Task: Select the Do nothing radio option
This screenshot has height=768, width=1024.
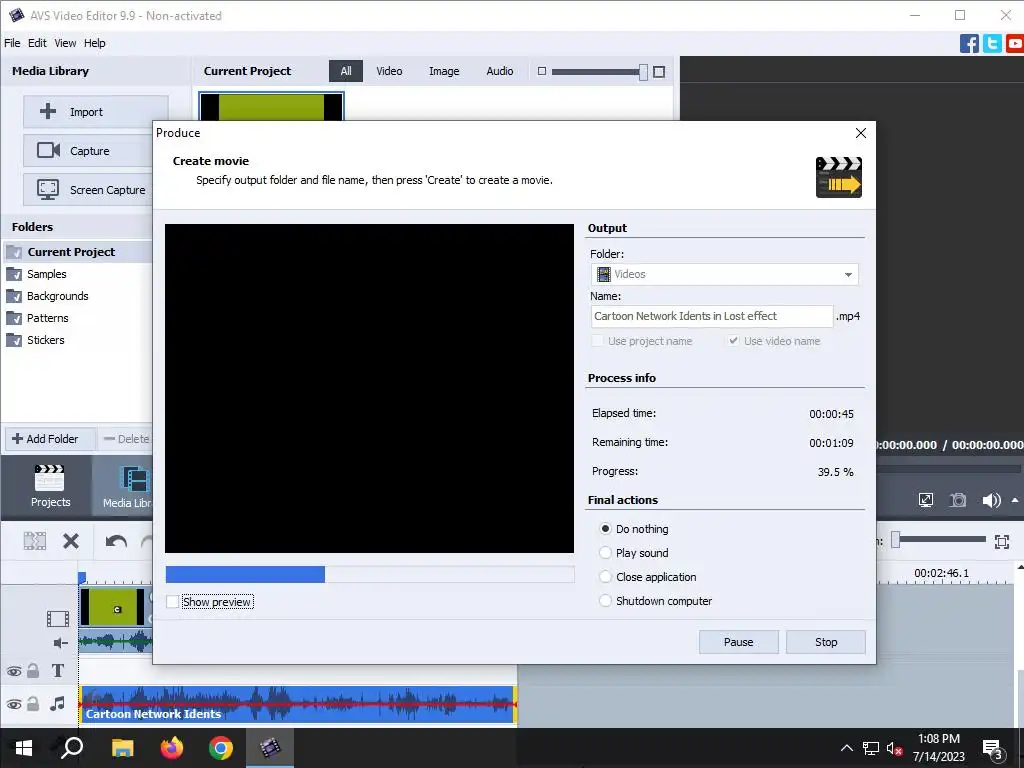Action: [605, 528]
